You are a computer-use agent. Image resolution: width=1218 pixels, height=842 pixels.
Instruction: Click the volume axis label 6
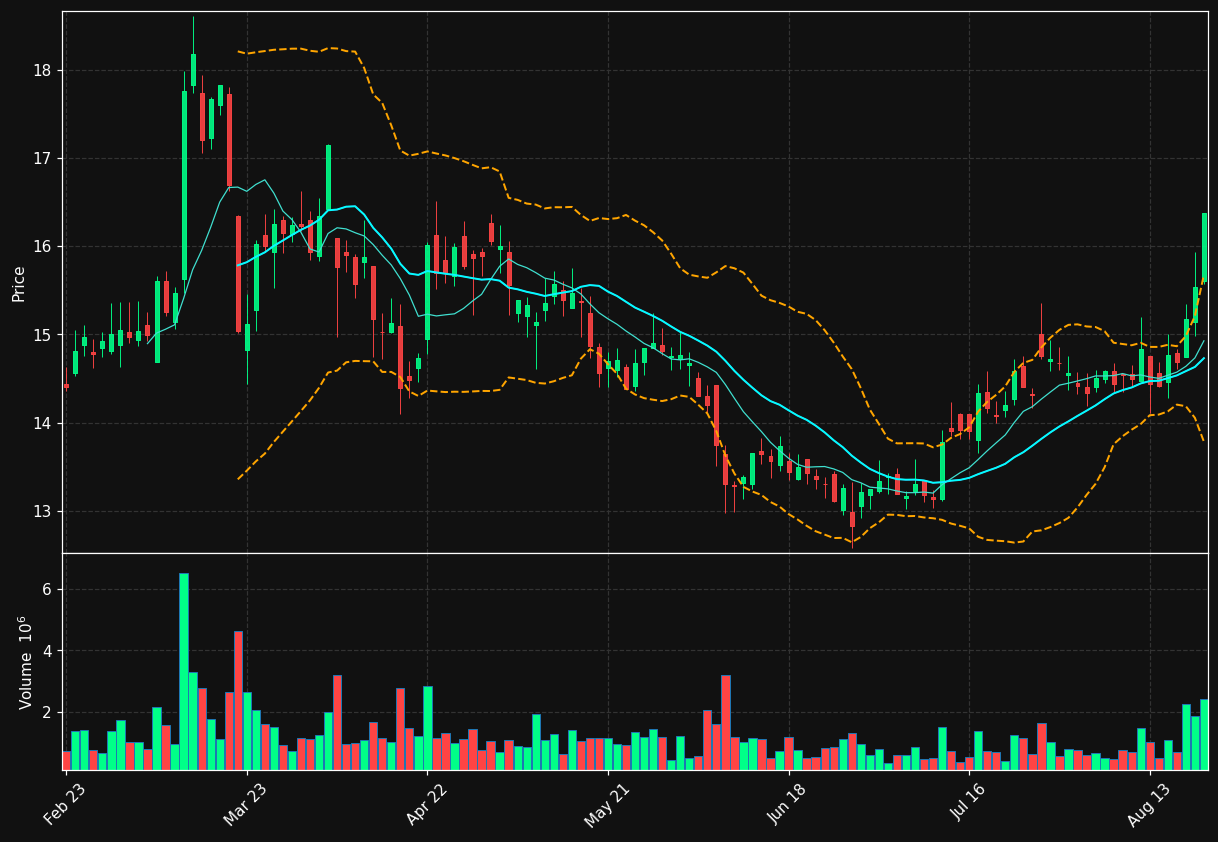click(x=47, y=590)
